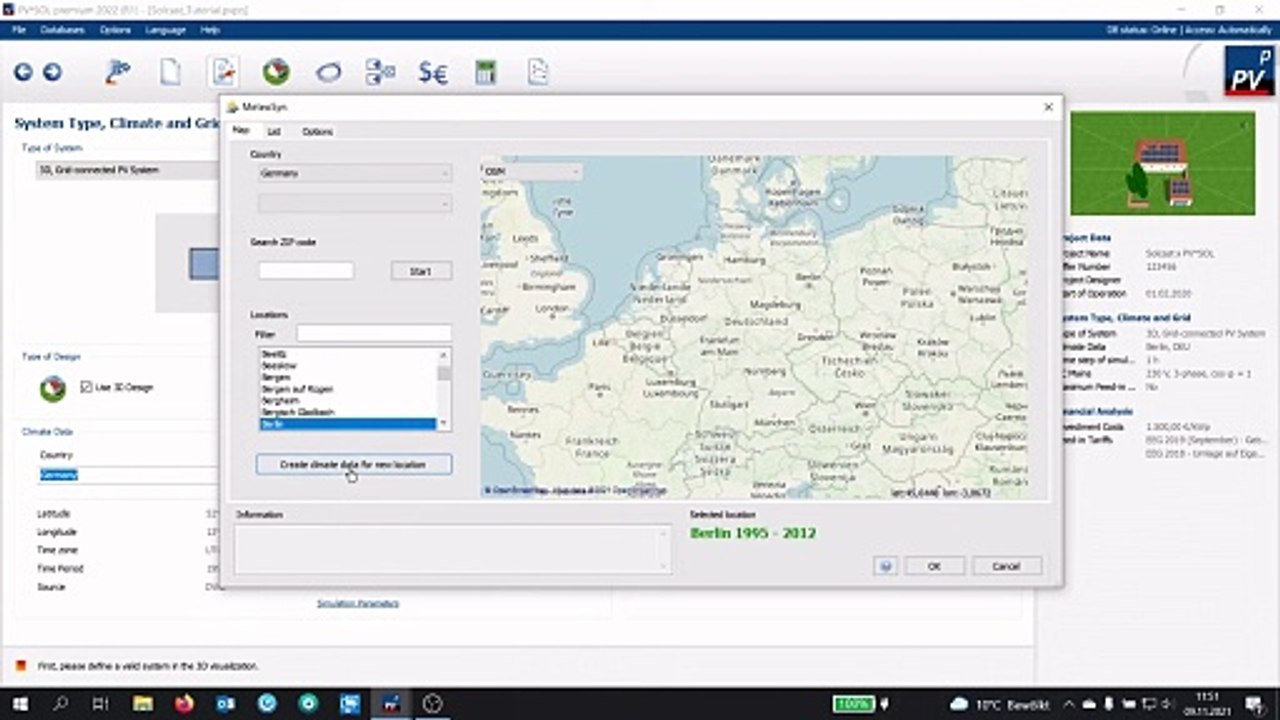
Task: Open the OSM map type dropdown
Action: [531, 172]
